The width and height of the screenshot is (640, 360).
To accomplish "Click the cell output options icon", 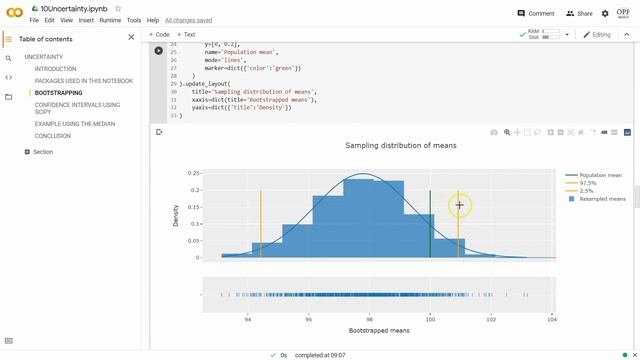I will pos(159,132).
